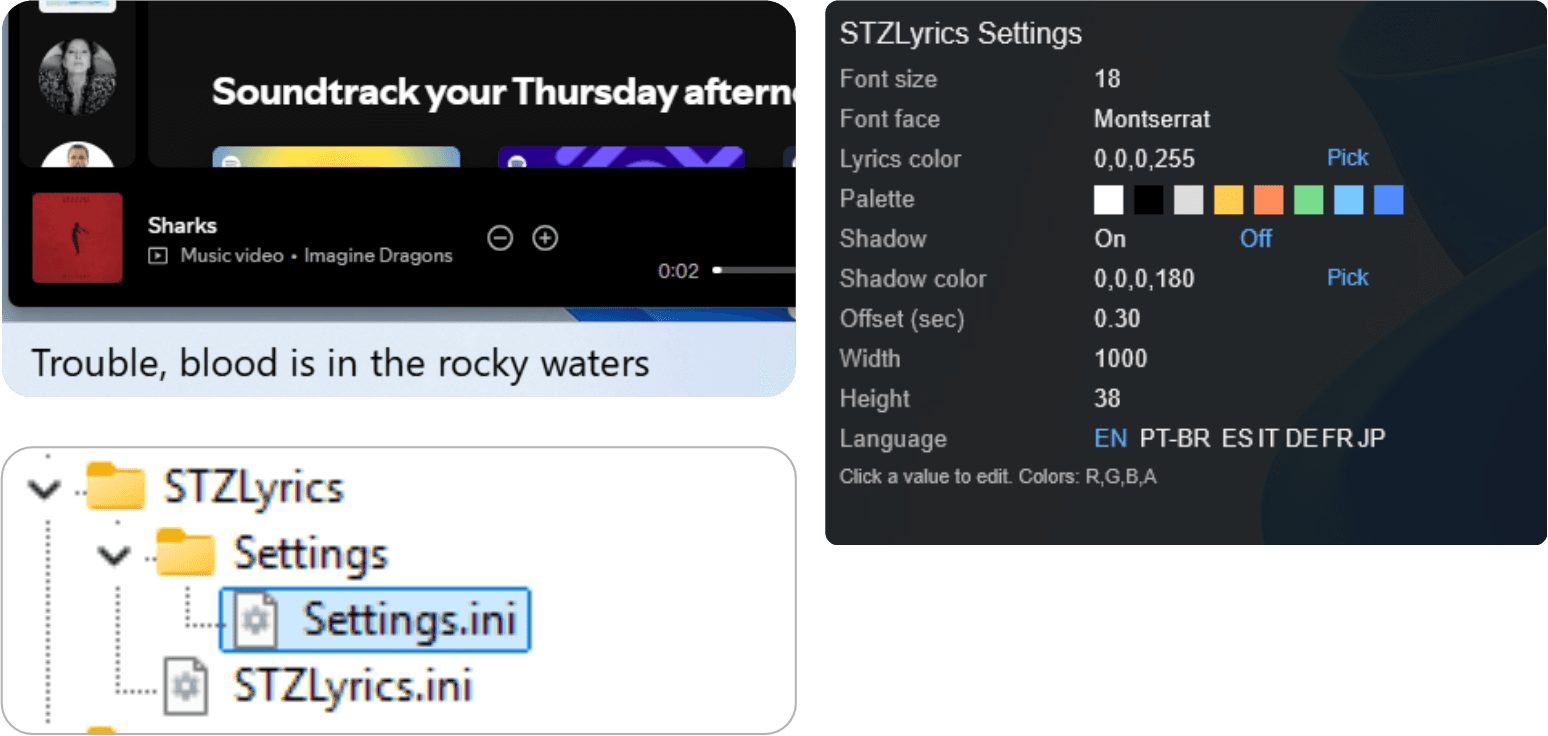Click the STZLyrics folder icon
1548x736 pixels.
[x=116, y=487]
